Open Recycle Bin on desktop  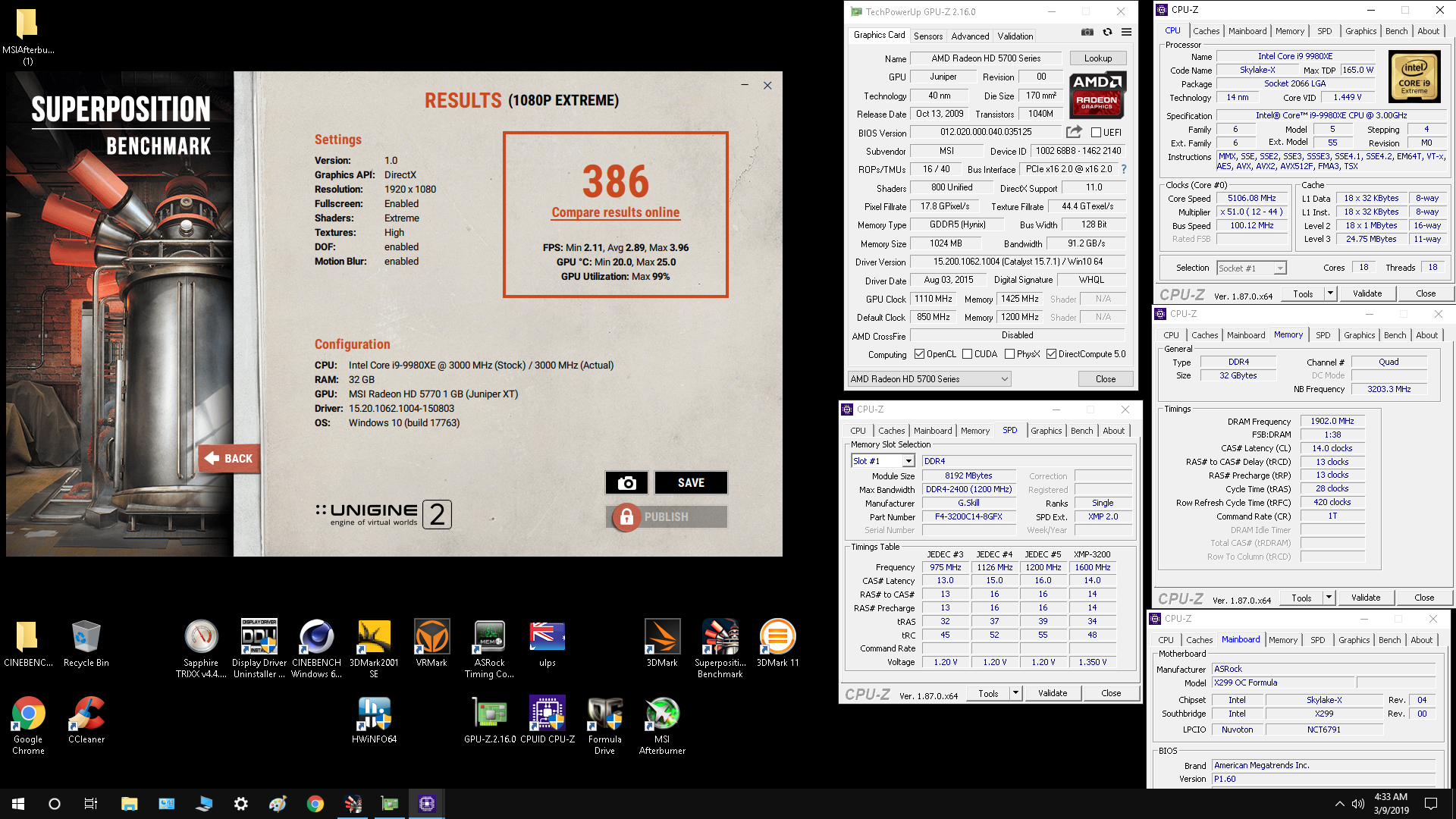86,645
